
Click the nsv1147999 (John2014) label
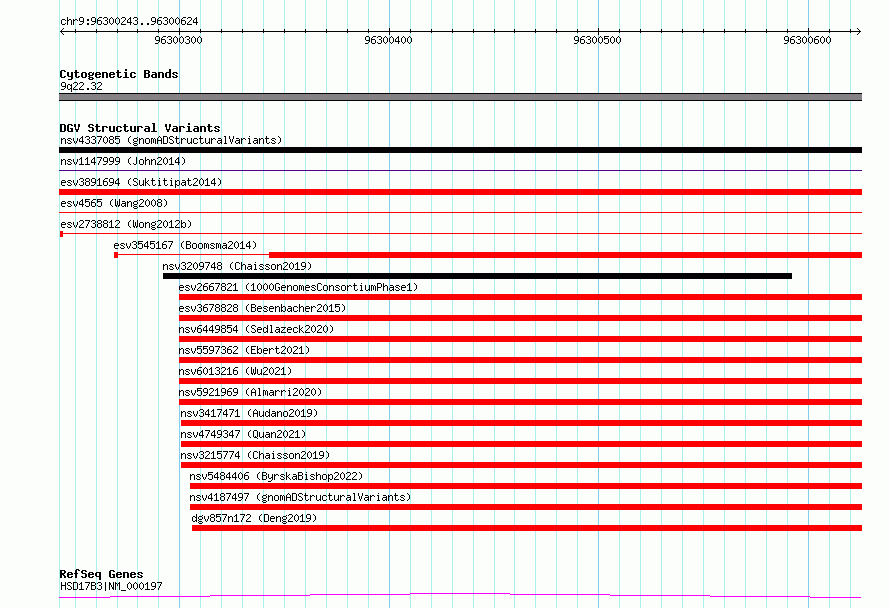tap(123, 161)
